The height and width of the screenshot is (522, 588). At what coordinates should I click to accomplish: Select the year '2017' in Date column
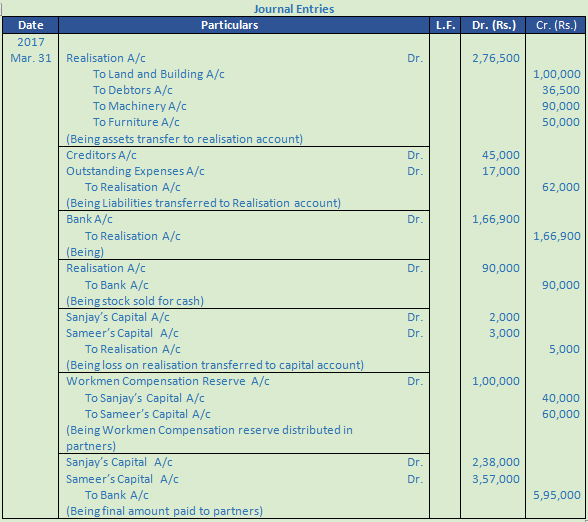(31, 42)
